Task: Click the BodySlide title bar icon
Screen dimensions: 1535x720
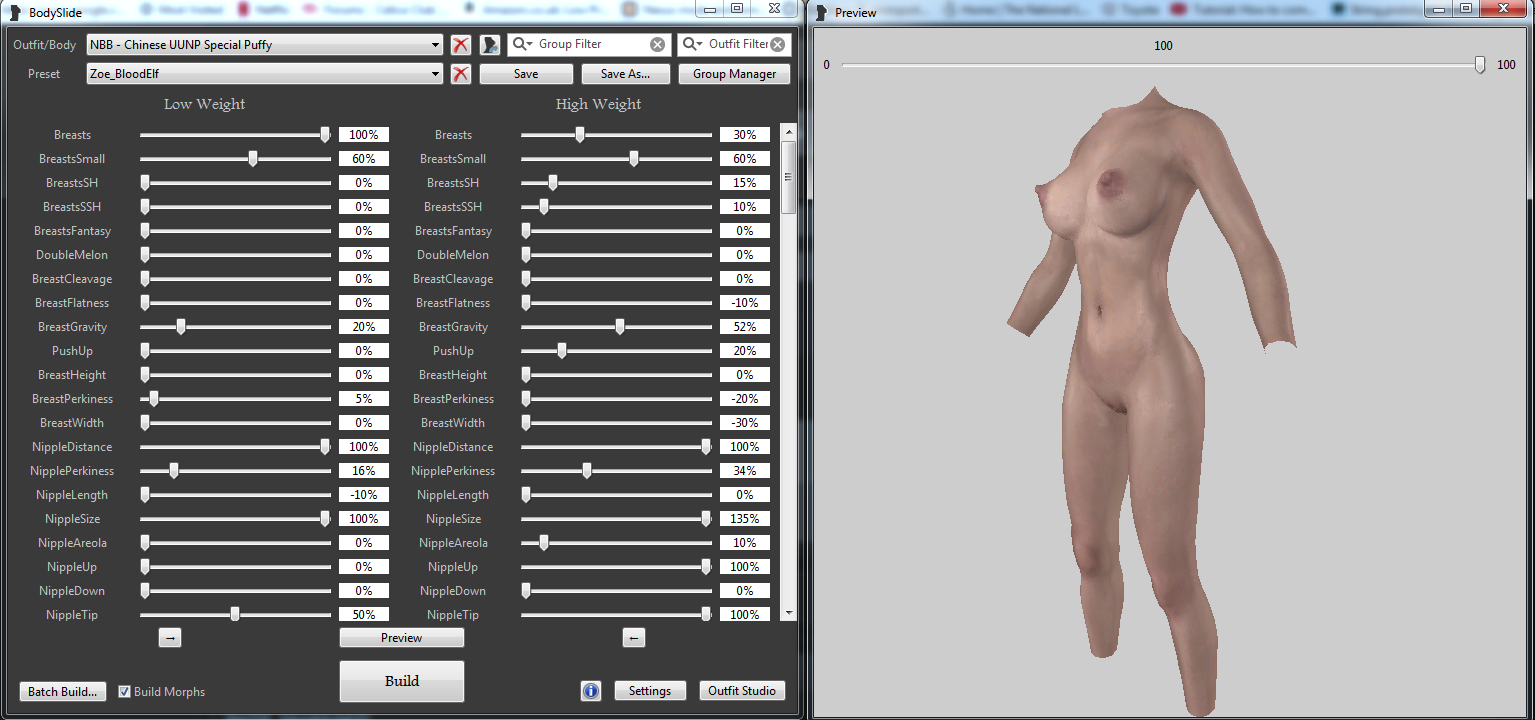Action: (14, 12)
